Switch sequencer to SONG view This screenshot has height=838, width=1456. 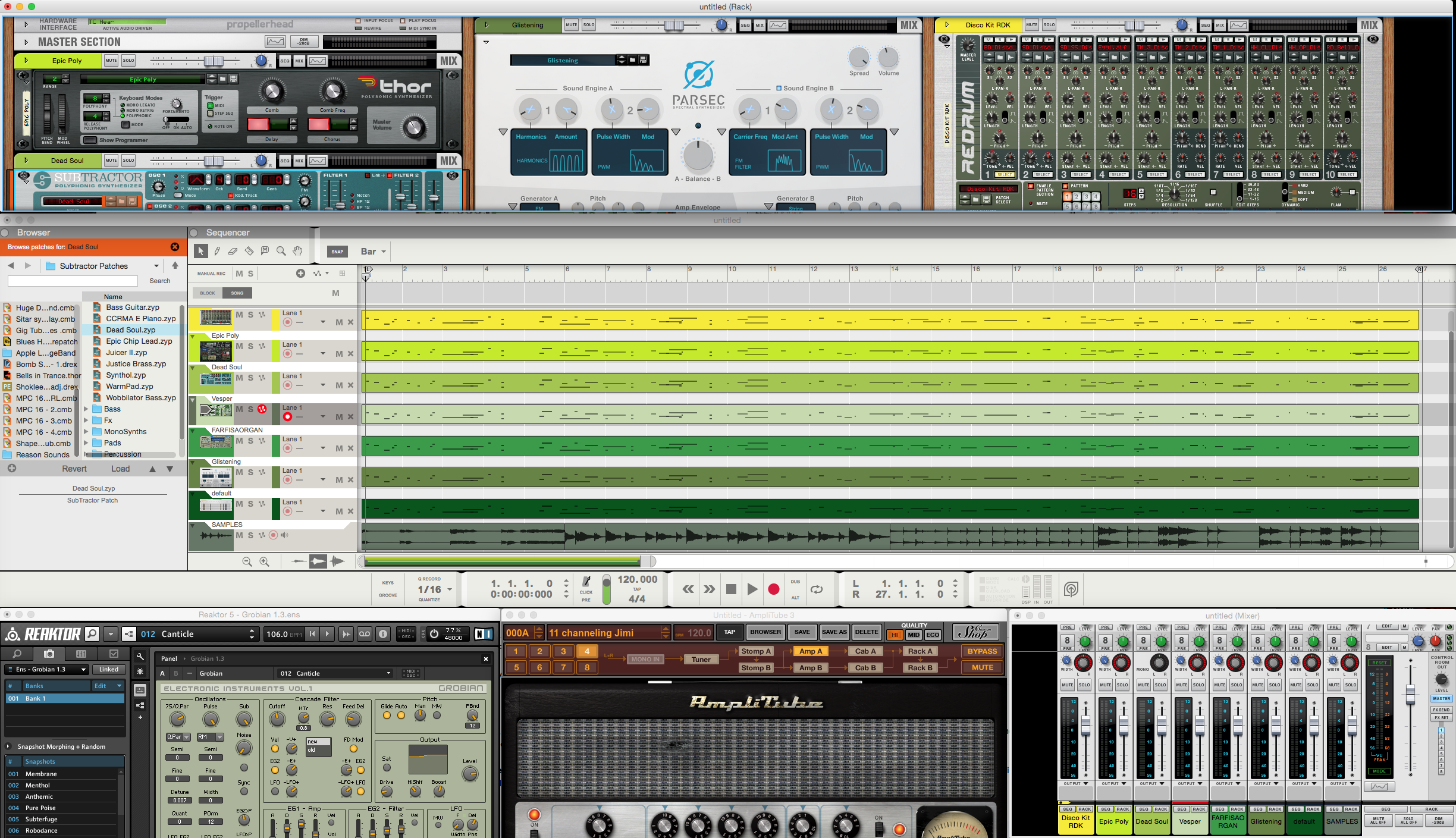[x=237, y=293]
